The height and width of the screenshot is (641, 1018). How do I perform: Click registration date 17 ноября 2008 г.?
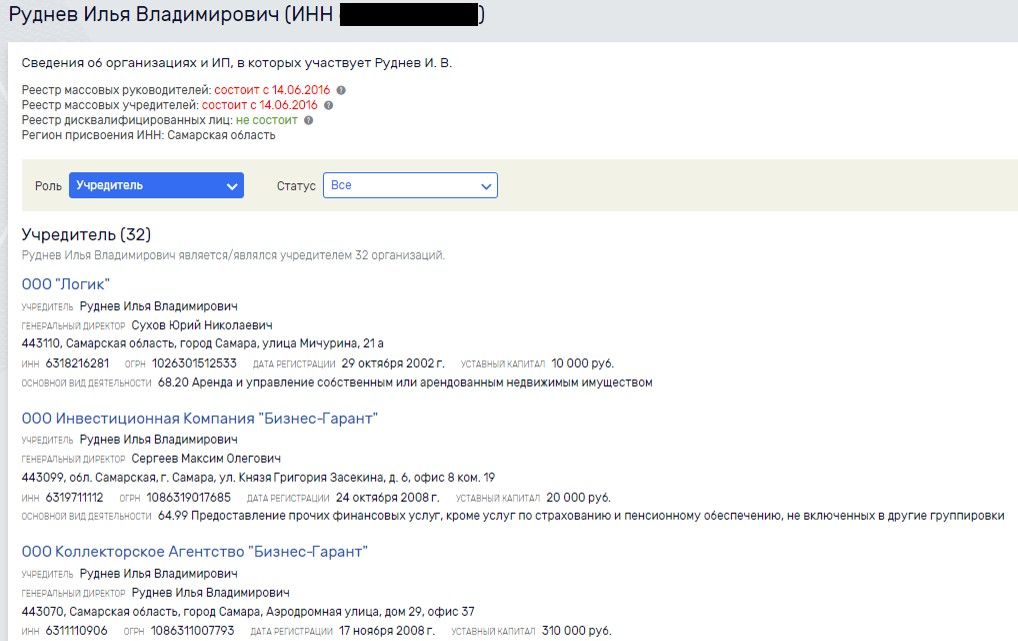tap(387, 631)
